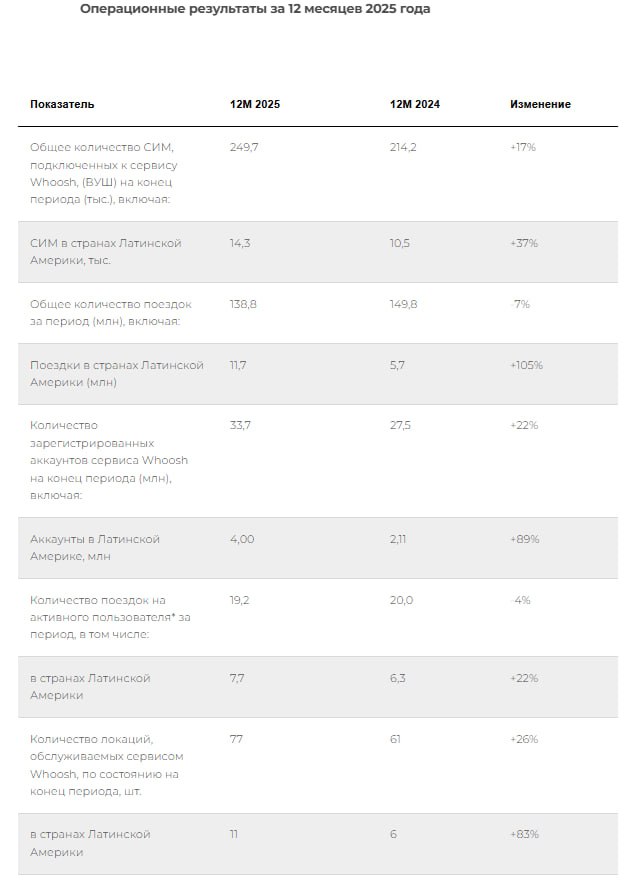Click the title 'Операционные результаты за 12 месяцев 2025 года'

(x=255, y=9)
